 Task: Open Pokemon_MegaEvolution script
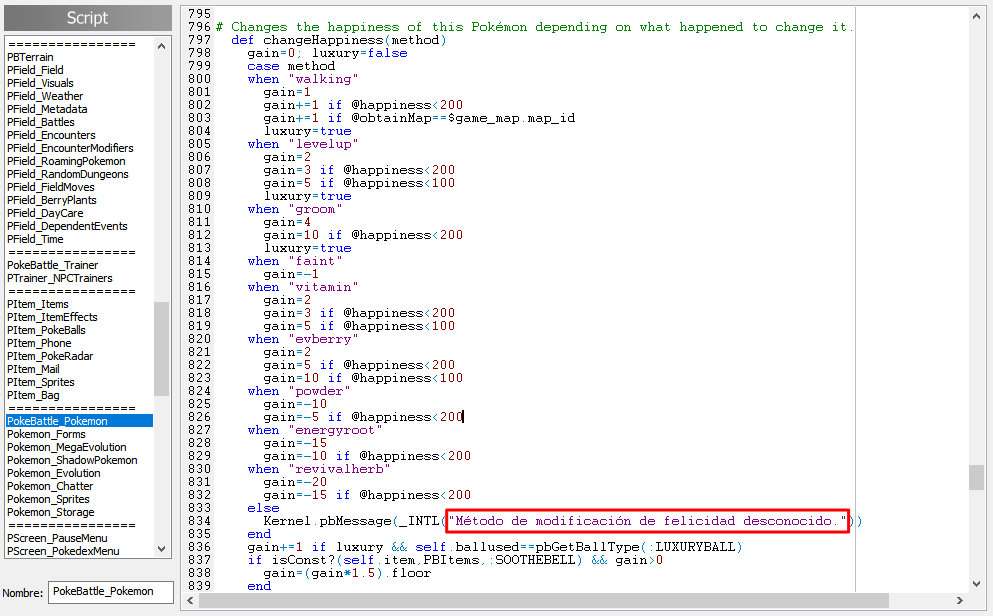tap(66, 447)
